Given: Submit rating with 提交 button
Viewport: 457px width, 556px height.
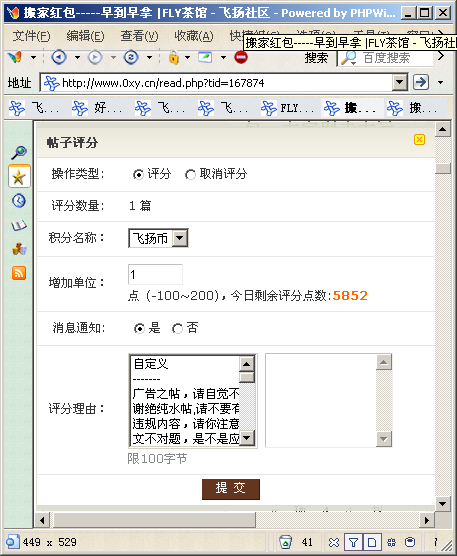Looking at the screenshot, I should (231, 489).
